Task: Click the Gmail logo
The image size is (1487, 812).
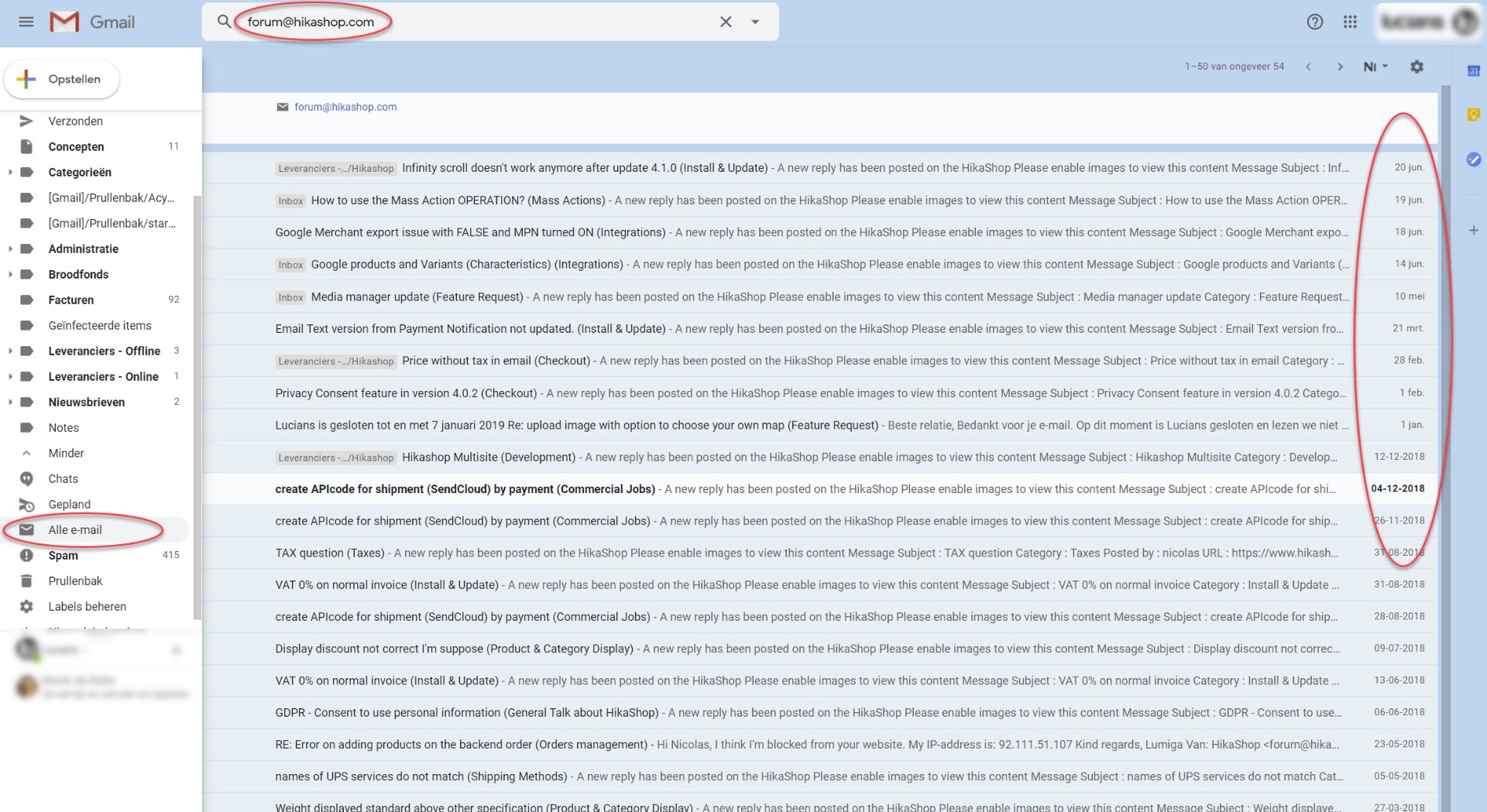Action: [92, 22]
